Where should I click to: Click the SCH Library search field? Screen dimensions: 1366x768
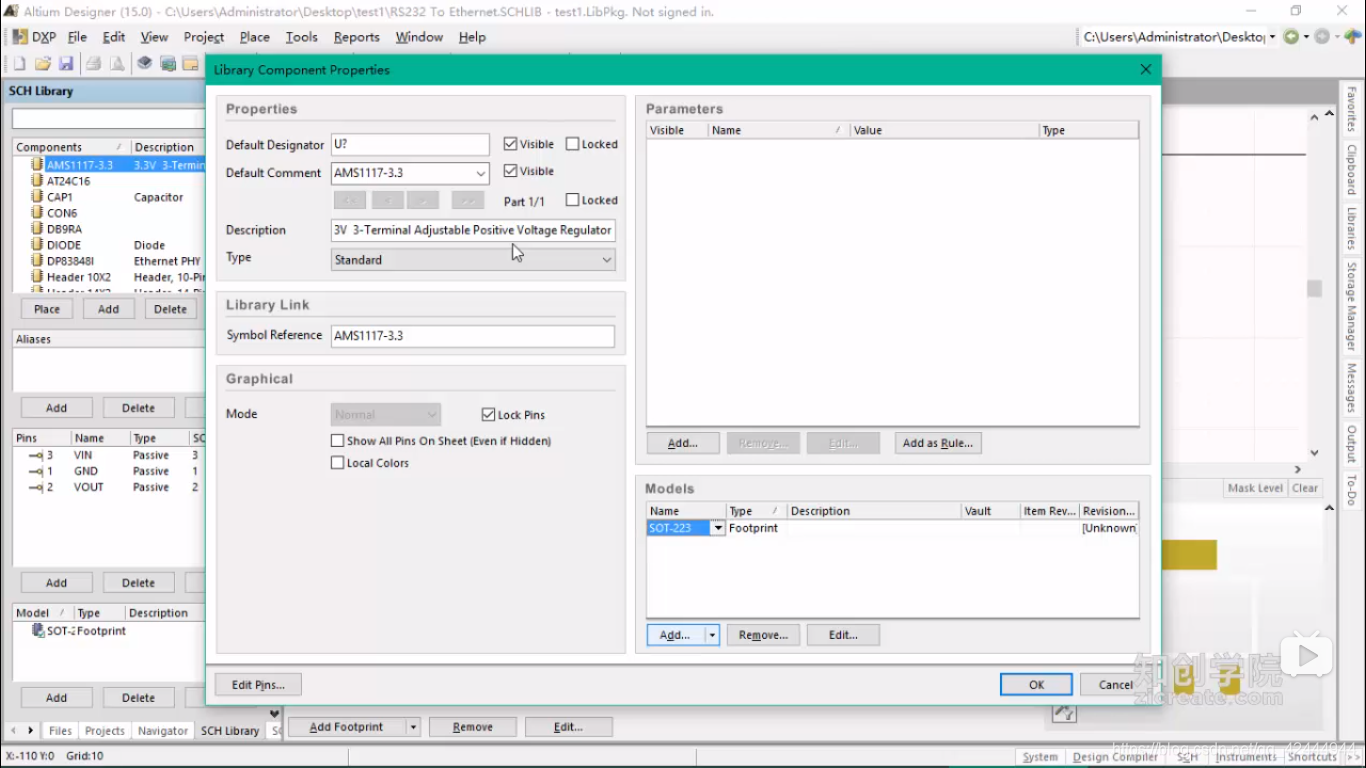(x=108, y=119)
